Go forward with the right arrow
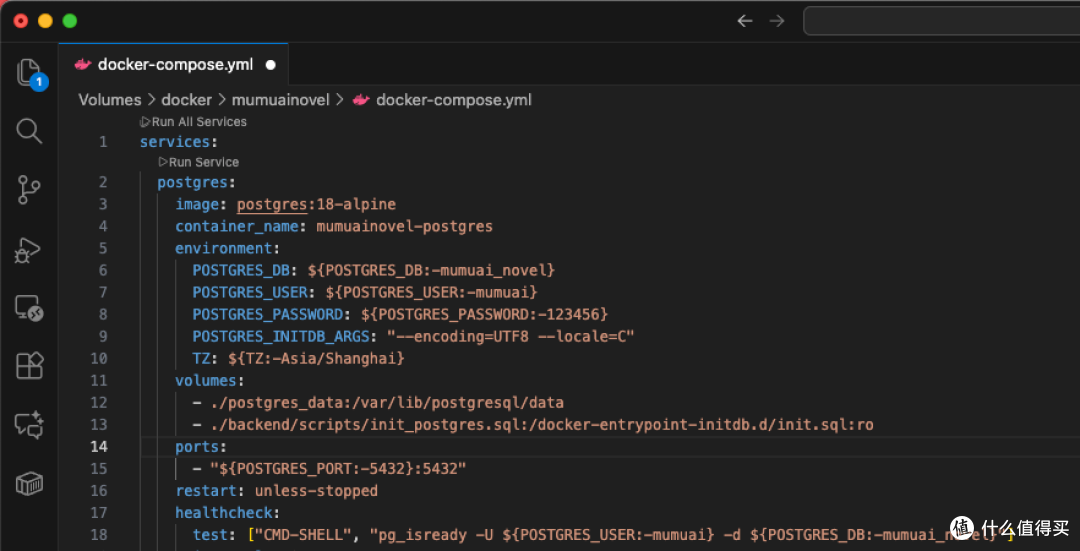 (777, 21)
